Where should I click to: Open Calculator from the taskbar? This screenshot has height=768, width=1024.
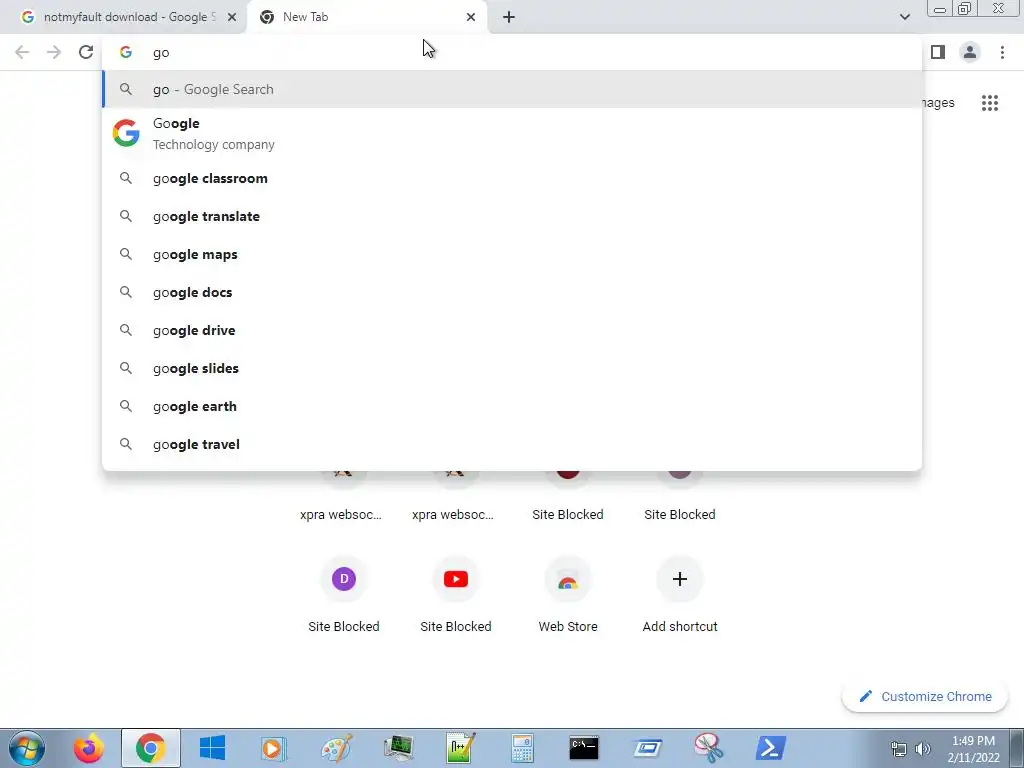coord(522,748)
